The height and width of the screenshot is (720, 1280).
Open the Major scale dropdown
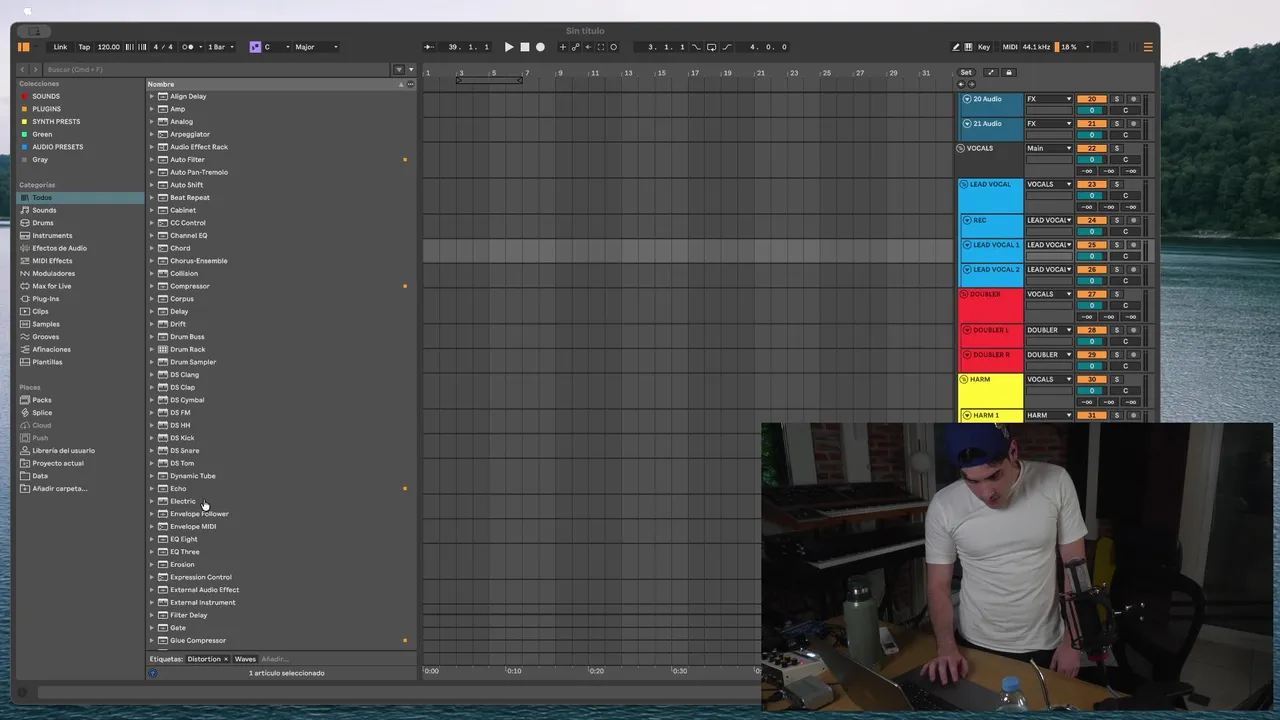click(x=316, y=47)
